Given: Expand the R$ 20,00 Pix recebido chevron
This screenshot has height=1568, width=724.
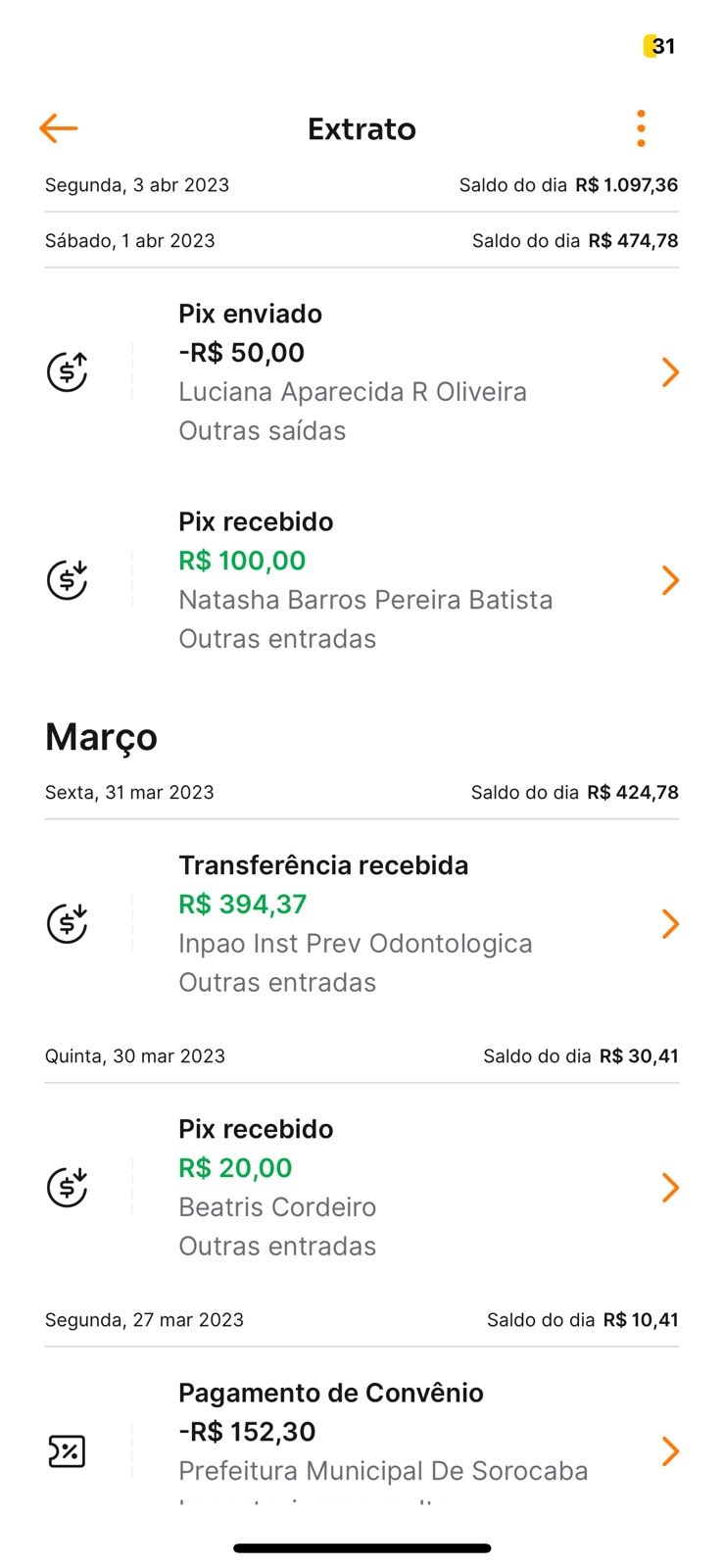Looking at the screenshot, I should click(670, 1188).
